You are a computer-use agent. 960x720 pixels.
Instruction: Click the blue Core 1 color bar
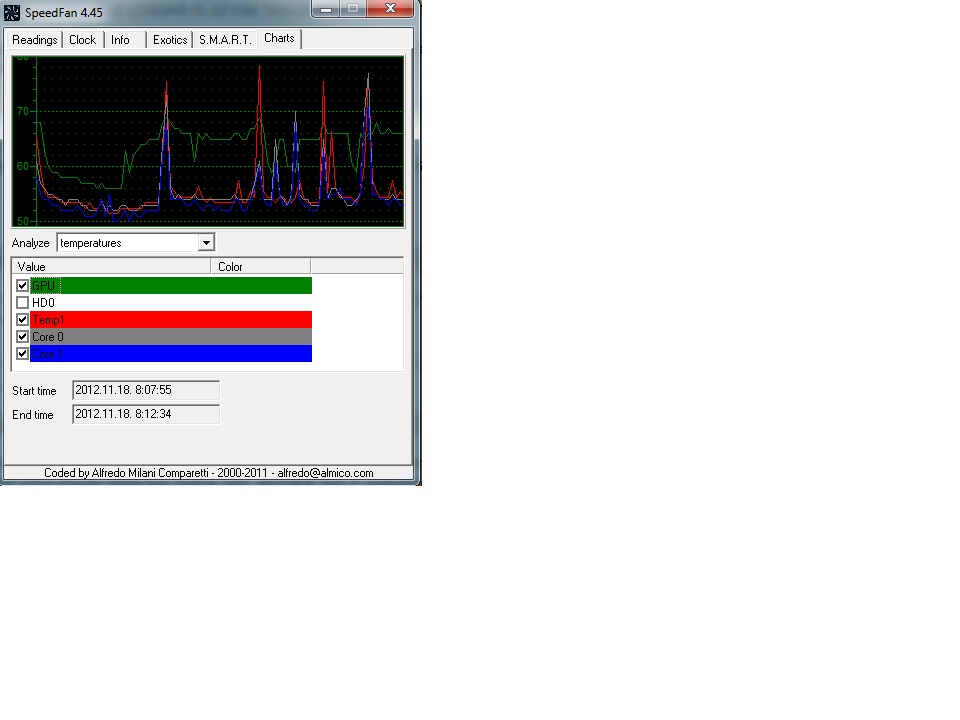point(171,354)
